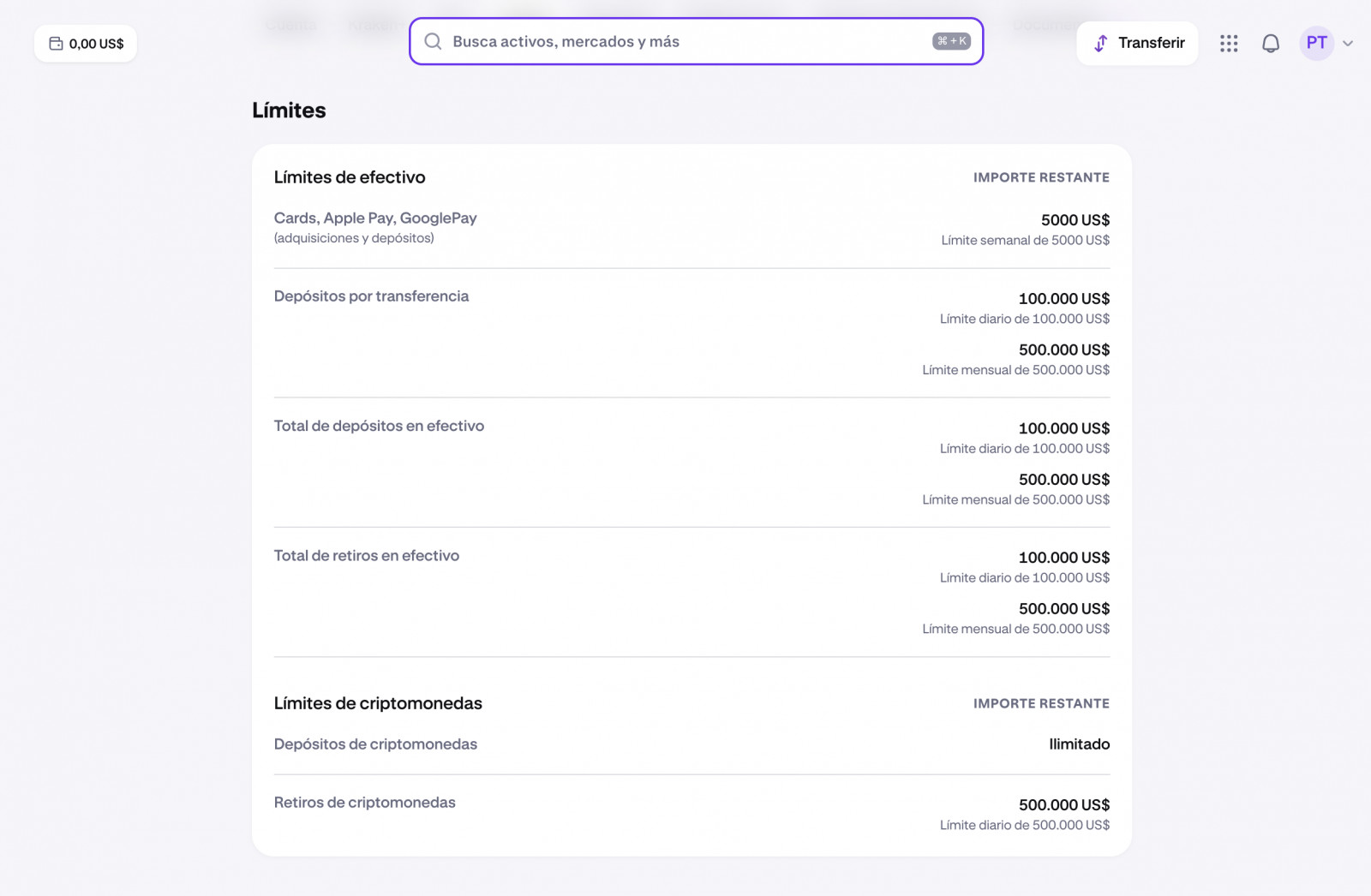Click the 'Total de depósitos en efectivo' label

(x=379, y=426)
